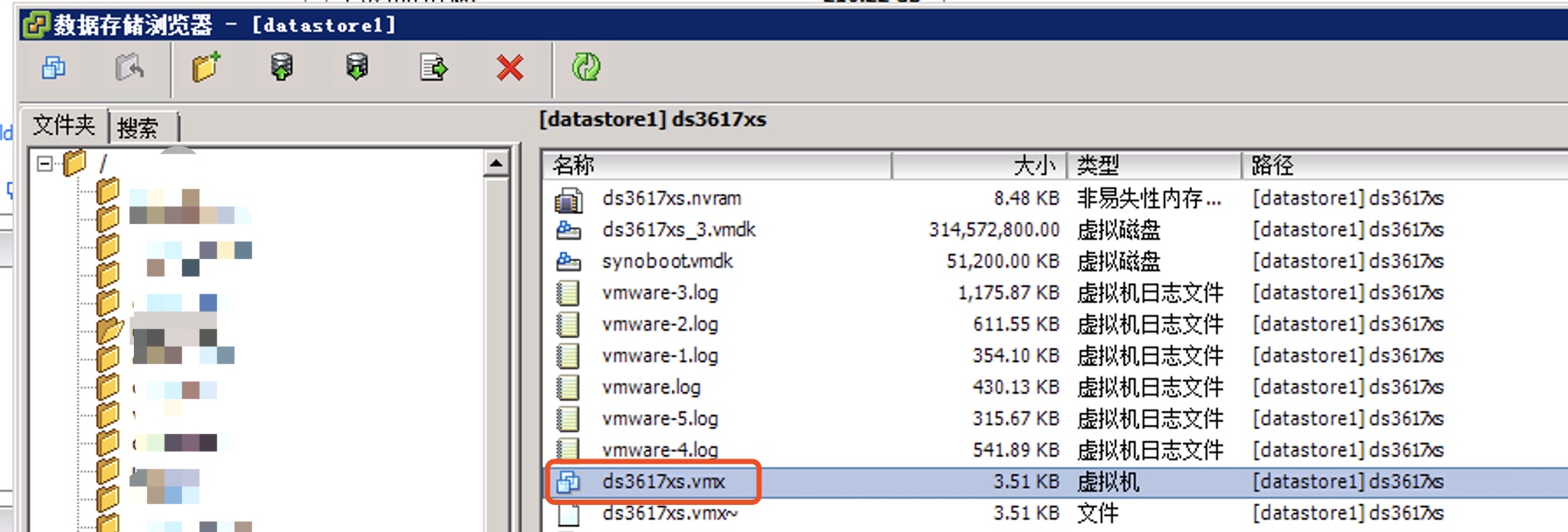Click size value 541.89 KB

click(x=1016, y=451)
